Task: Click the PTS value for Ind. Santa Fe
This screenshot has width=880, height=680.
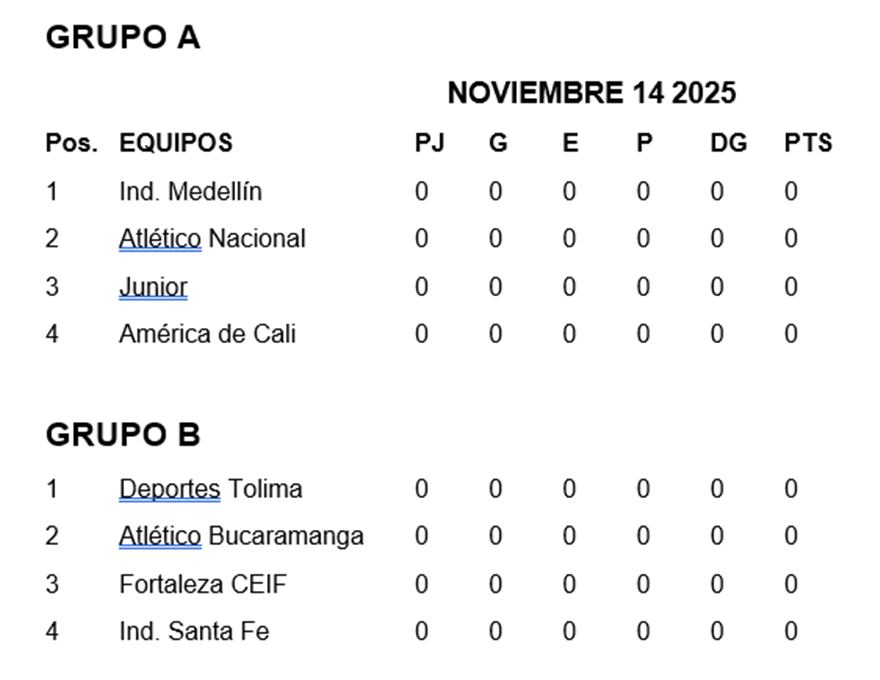Action: 791,631
